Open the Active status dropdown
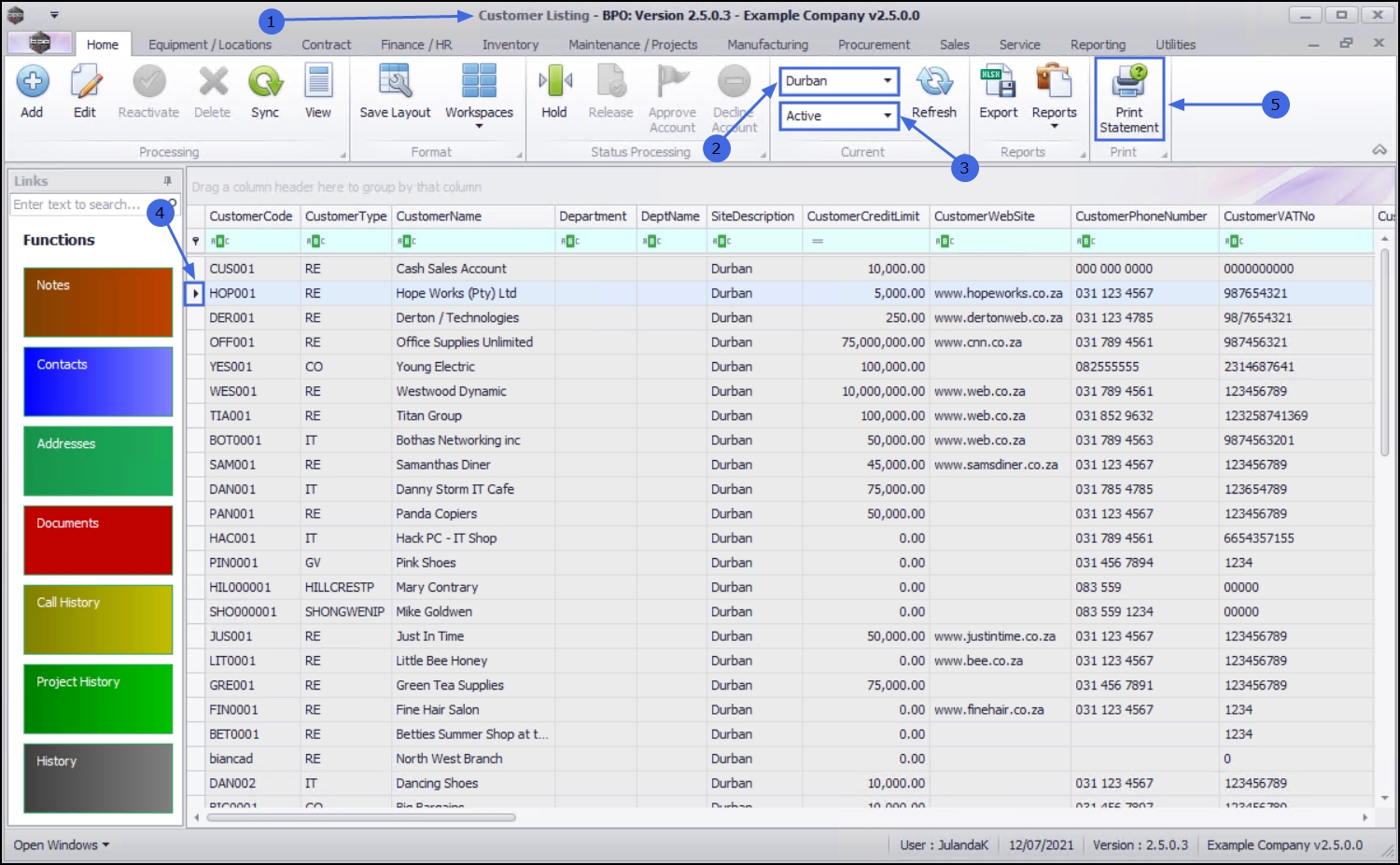The image size is (1400, 865). (887, 116)
